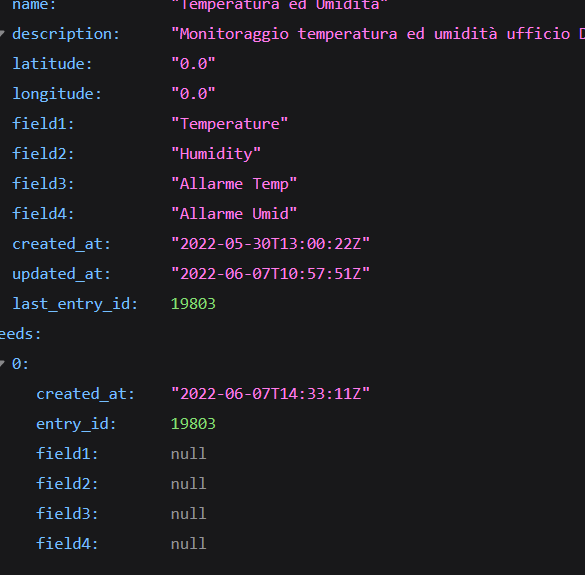Click the "Allarme Umid" string value
The width and height of the screenshot is (585, 575).
pyautogui.click(x=234, y=214)
